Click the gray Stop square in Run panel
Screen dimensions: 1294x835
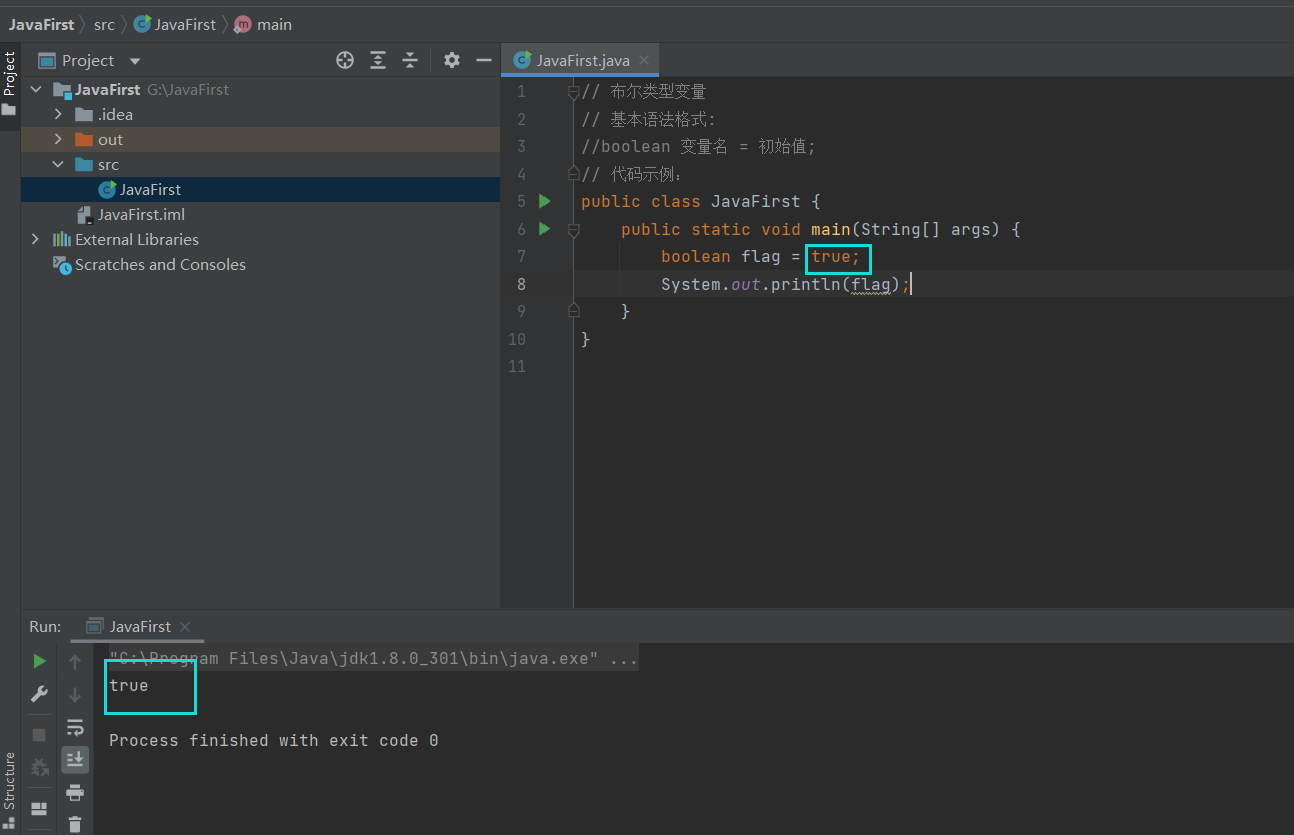point(39,735)
